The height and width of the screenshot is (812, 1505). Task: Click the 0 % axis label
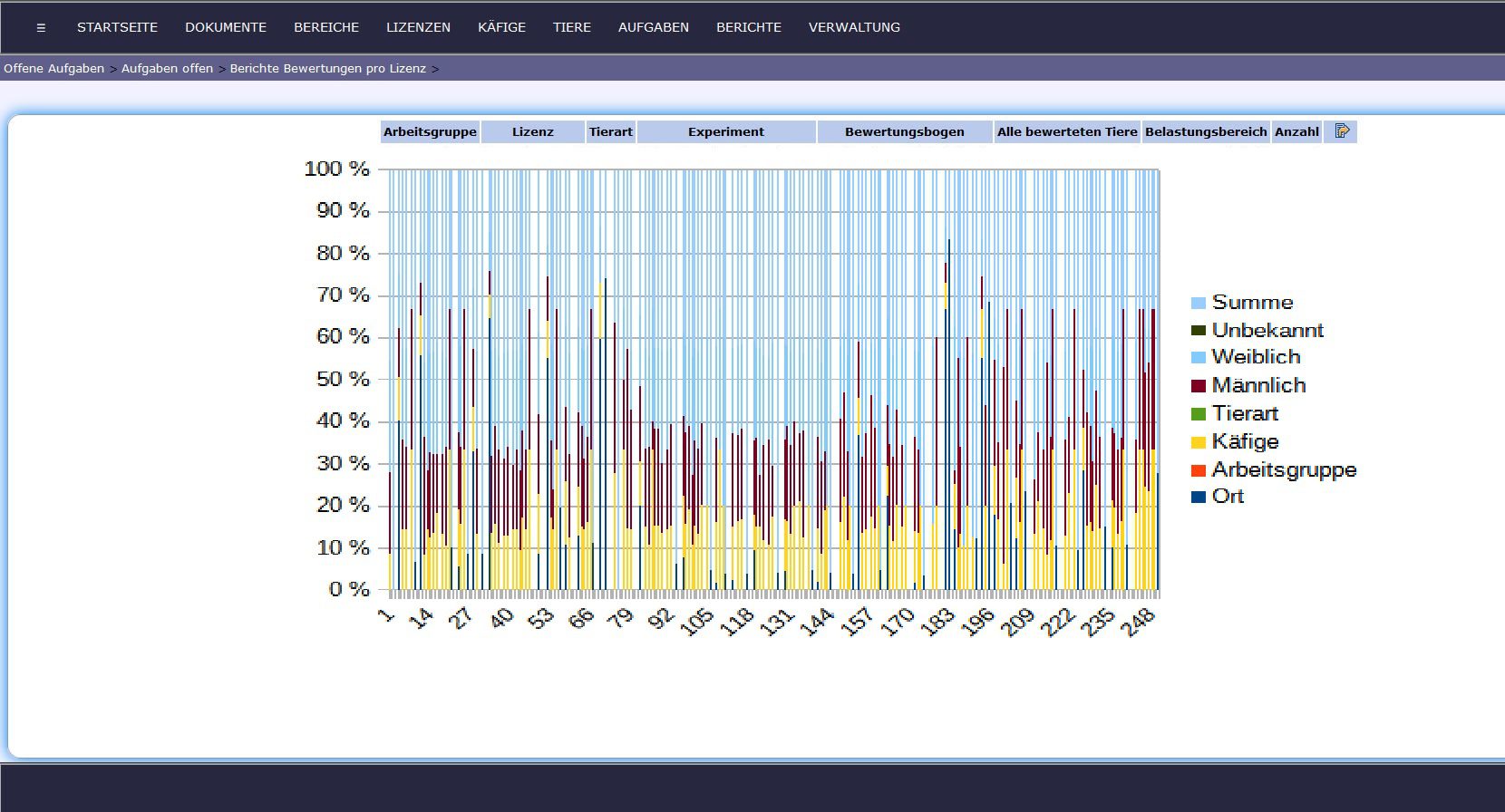(x=349, y=589)
